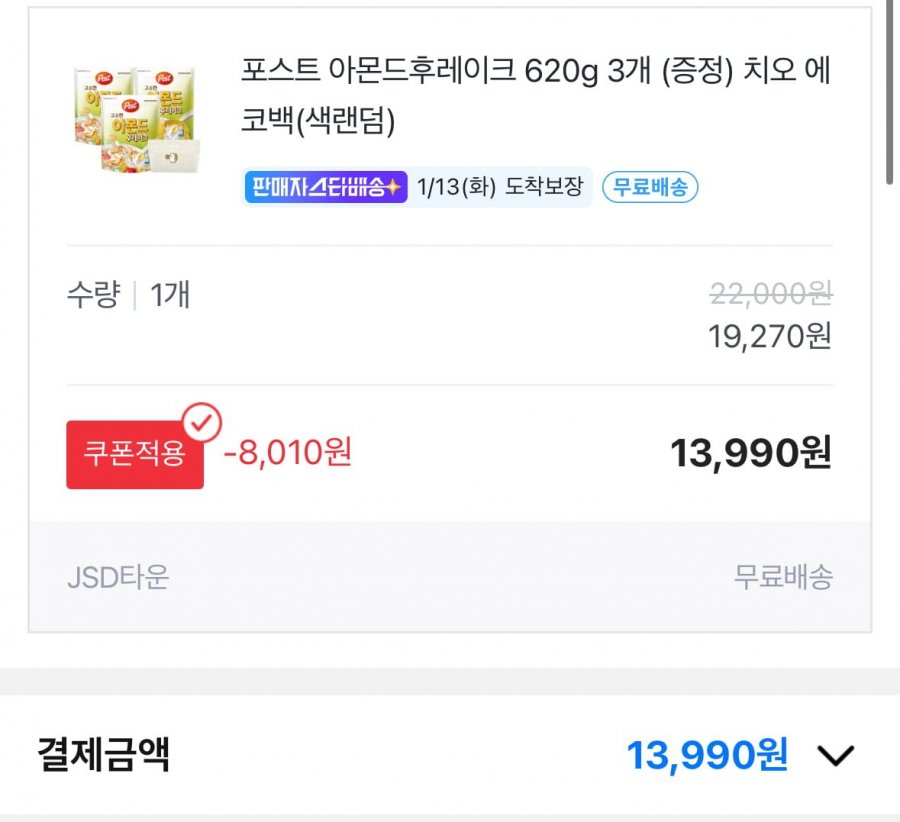Toggle the coupon applied red checkmark
This screenshot has height=822, width=900.
(x=203, y=424)
